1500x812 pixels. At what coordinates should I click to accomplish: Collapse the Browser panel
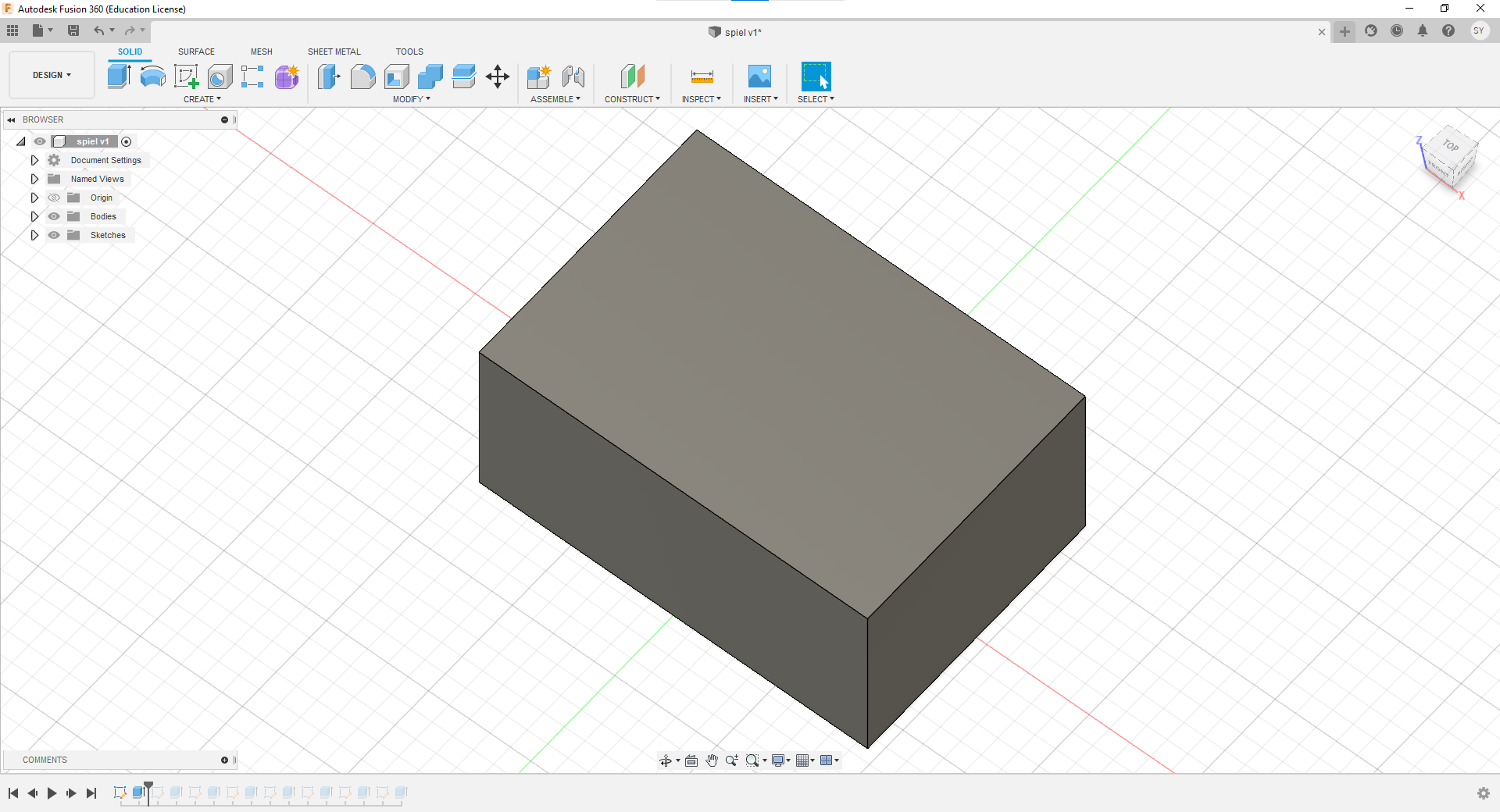11,119
